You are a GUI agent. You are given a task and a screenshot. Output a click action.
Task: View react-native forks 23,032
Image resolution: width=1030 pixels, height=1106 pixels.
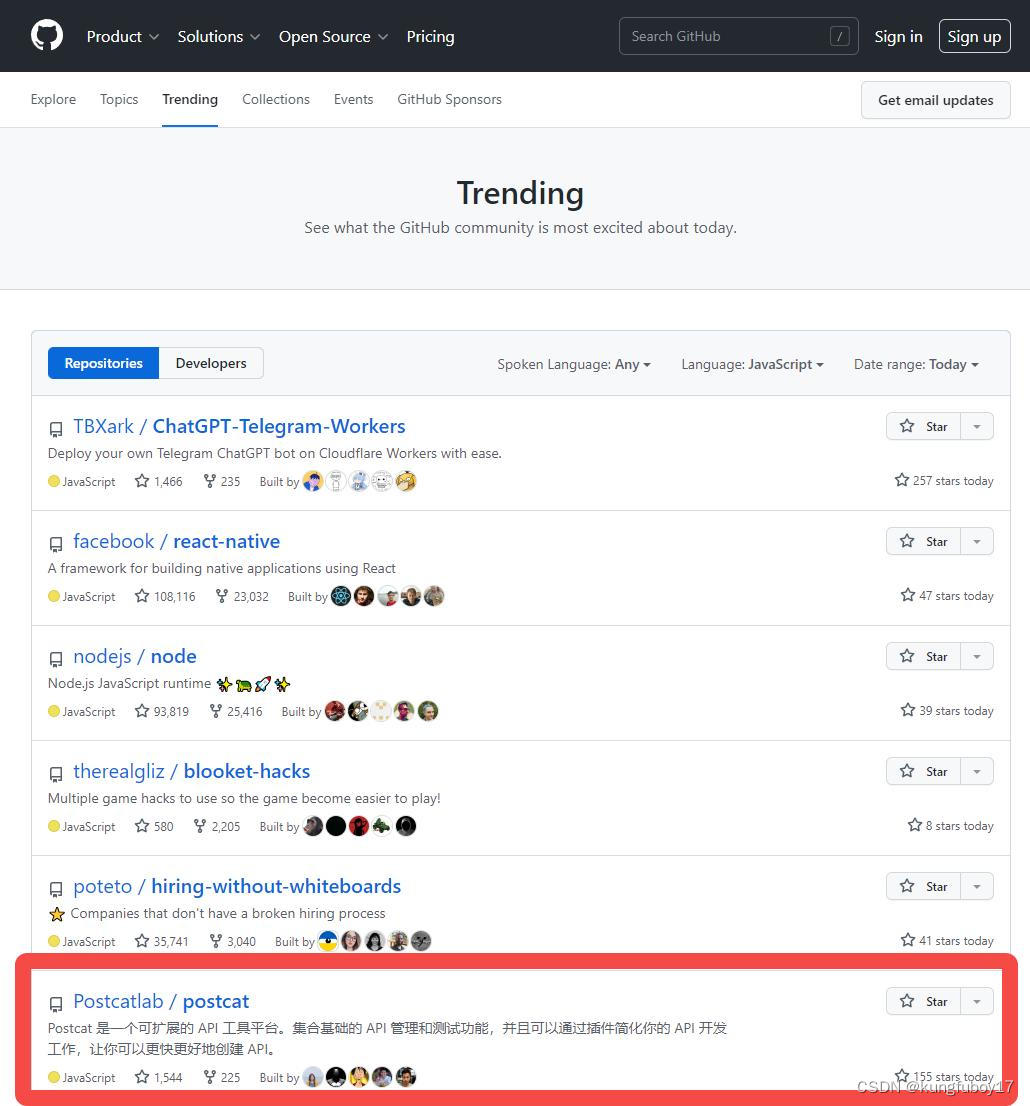(242, 596)
